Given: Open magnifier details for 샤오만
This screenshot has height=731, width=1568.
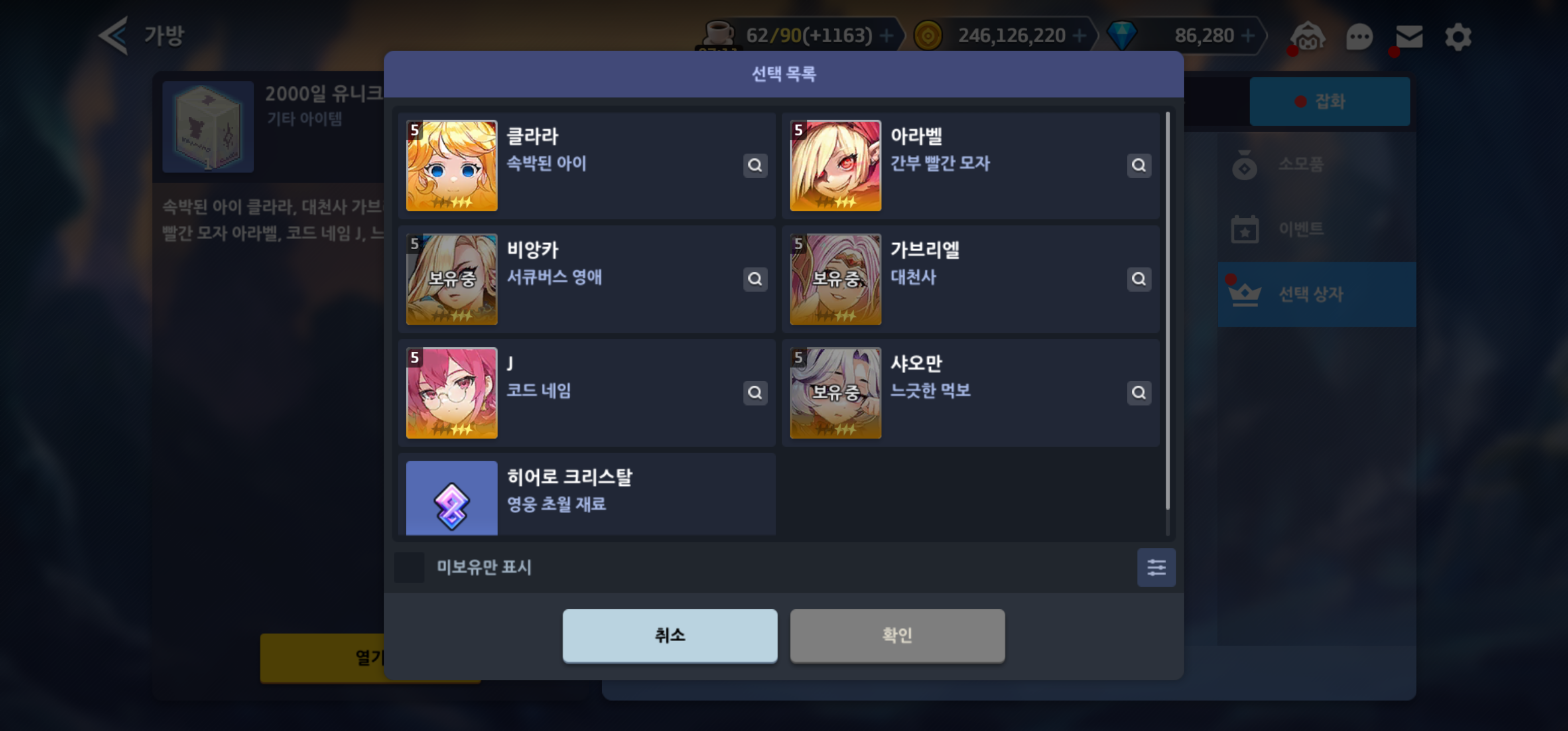Looking at the screenshot, I should 1138,392.
